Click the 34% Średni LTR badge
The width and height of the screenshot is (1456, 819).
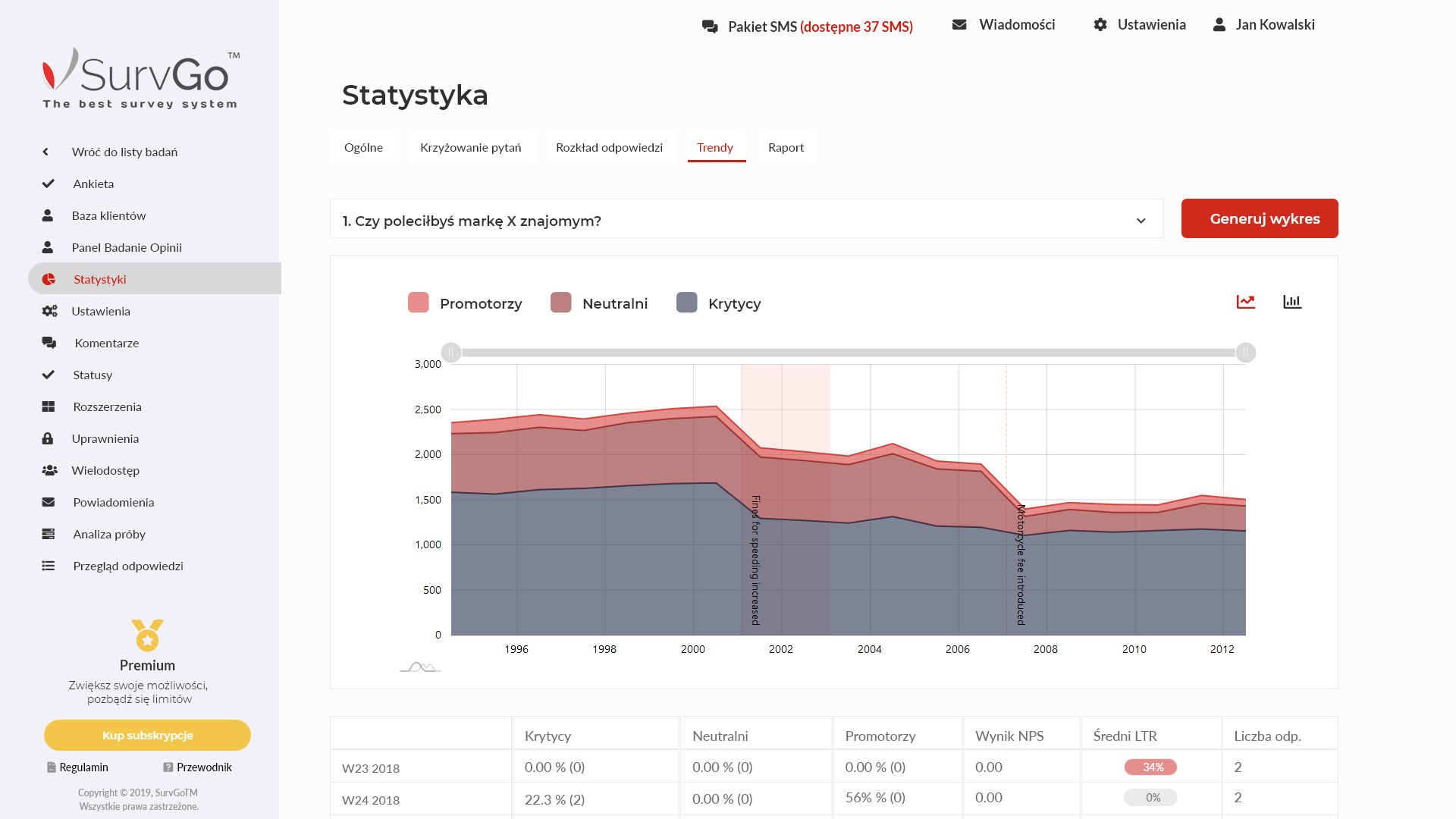point(1150,767)
